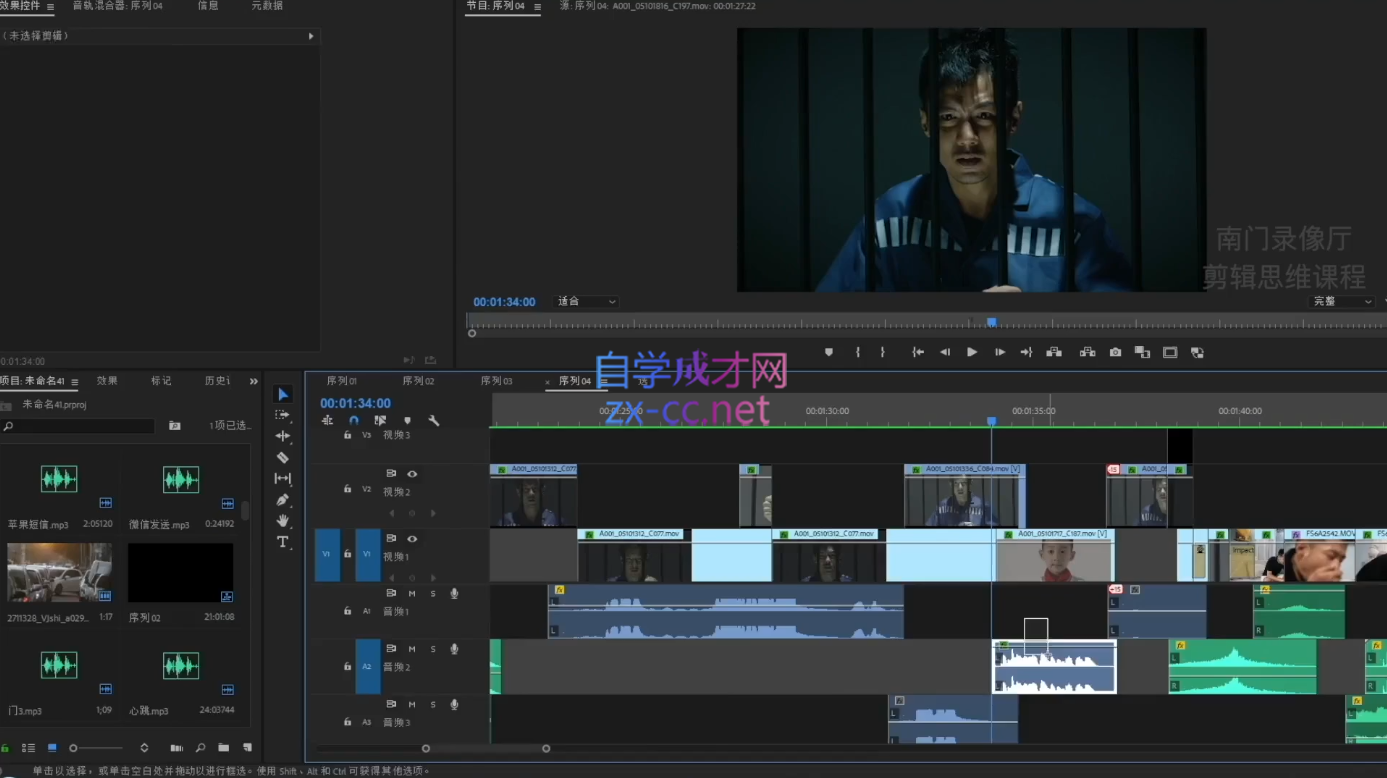Toggle Snap magnet in timeline
The height and width of the screenshot is (778, 1387).
point(353,421)
